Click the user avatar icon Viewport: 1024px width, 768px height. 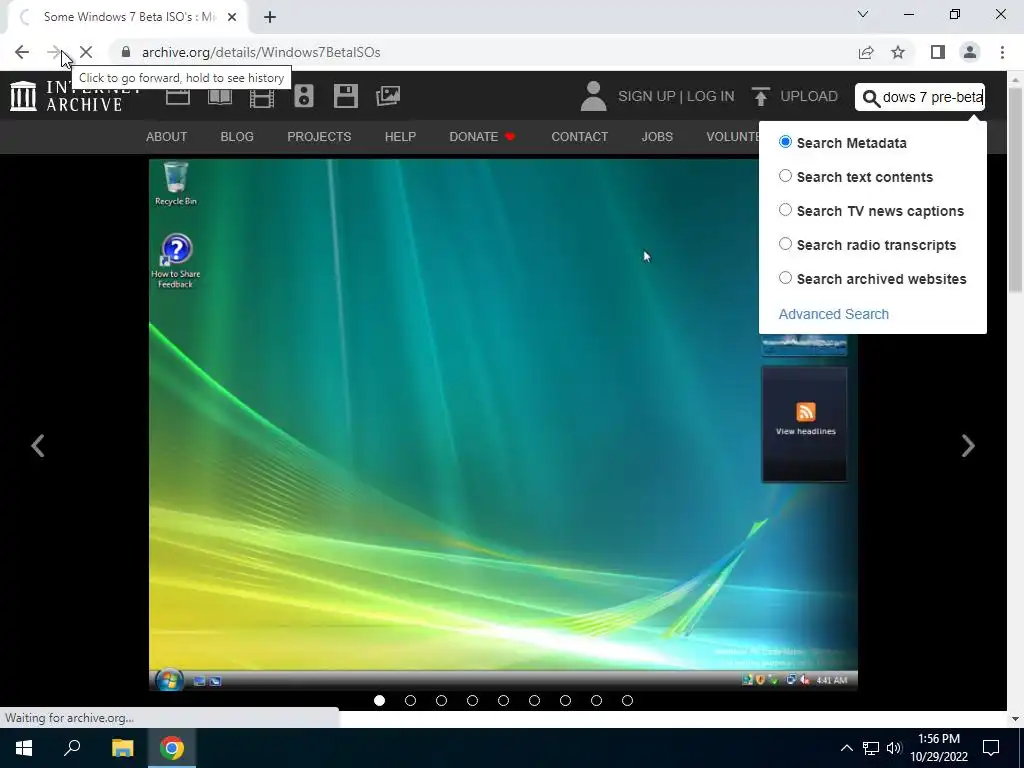coord(593,96)
